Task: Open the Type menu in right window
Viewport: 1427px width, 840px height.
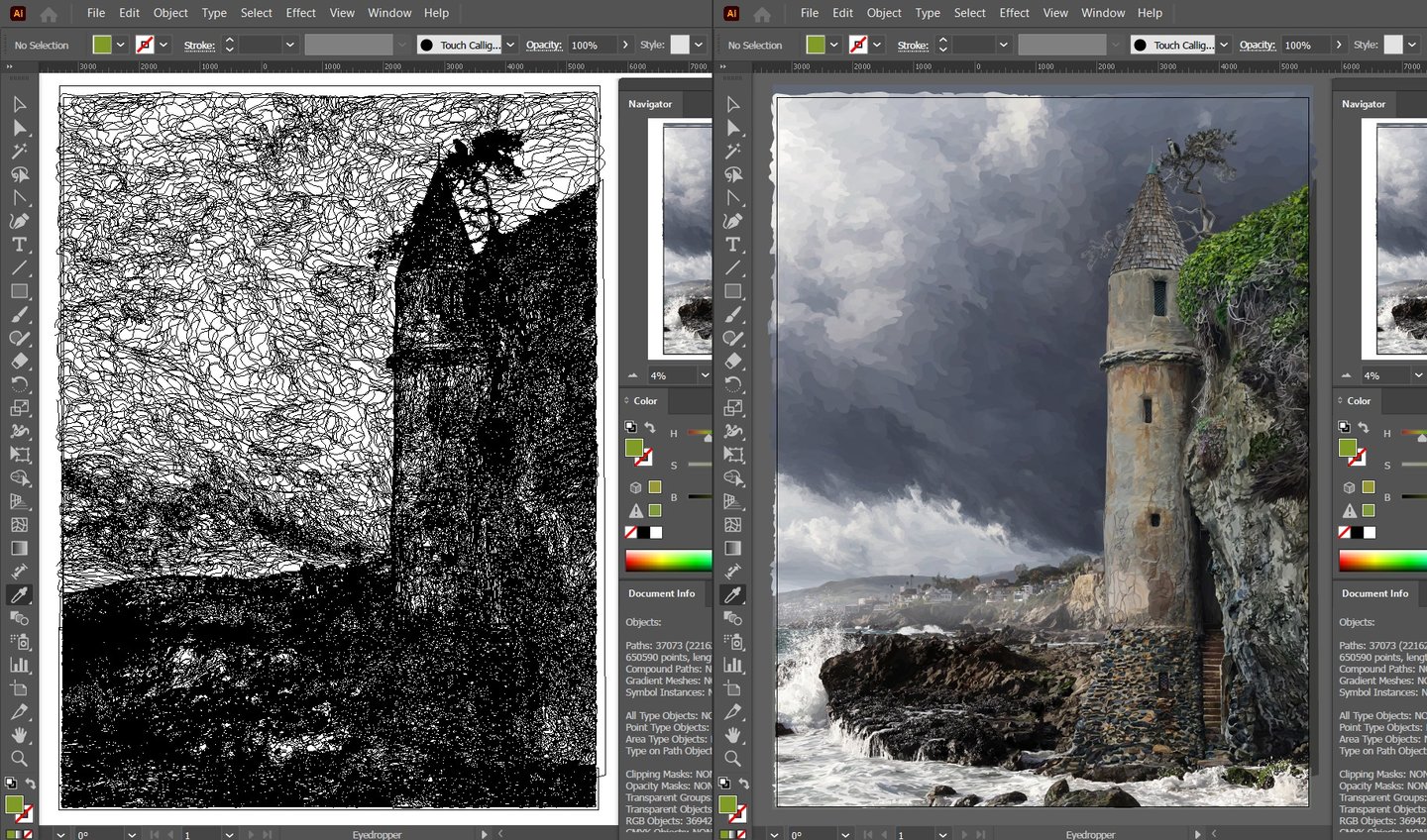Action: coord(928,13)
